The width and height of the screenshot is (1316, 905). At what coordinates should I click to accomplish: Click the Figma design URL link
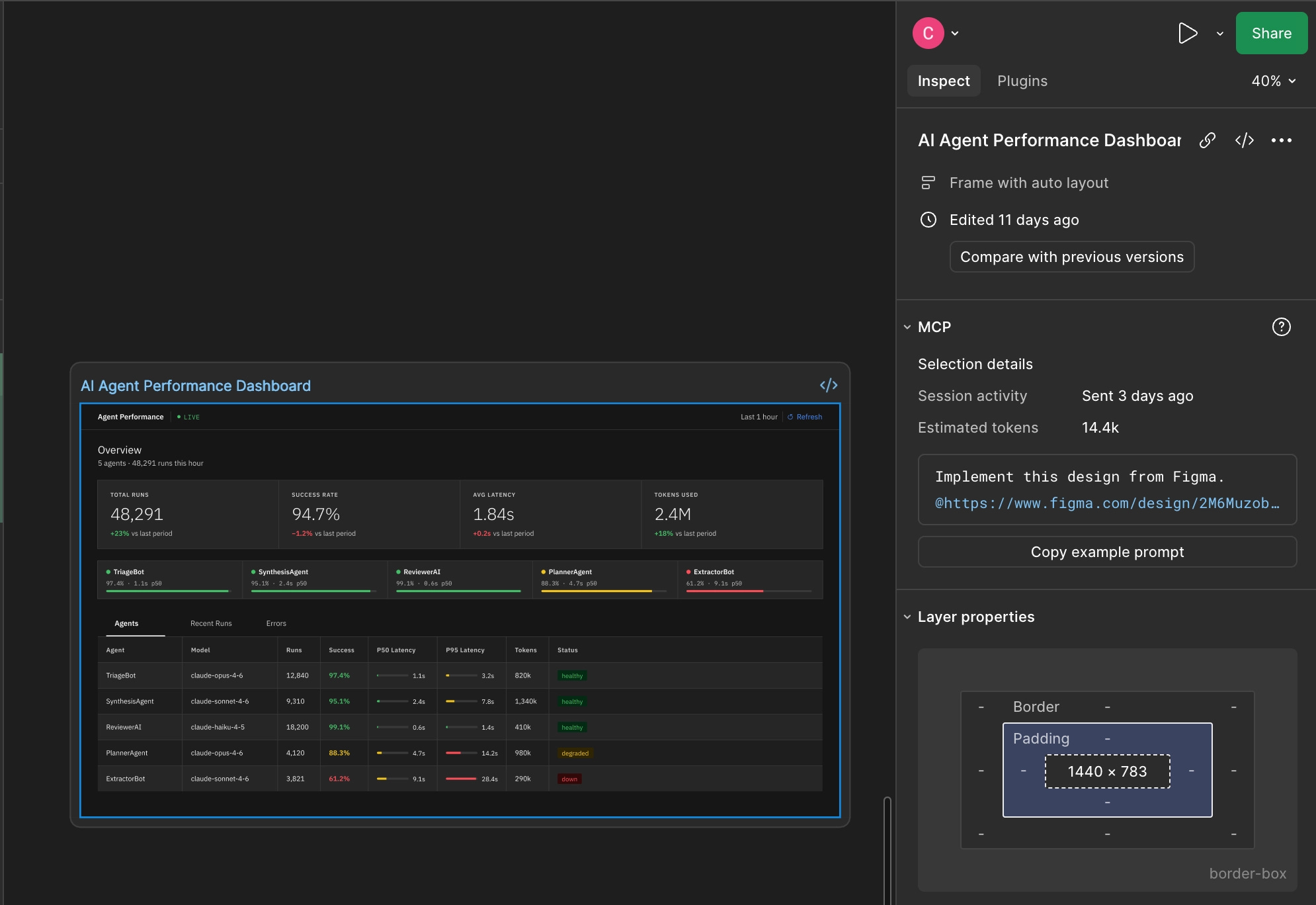(1107, 503)
